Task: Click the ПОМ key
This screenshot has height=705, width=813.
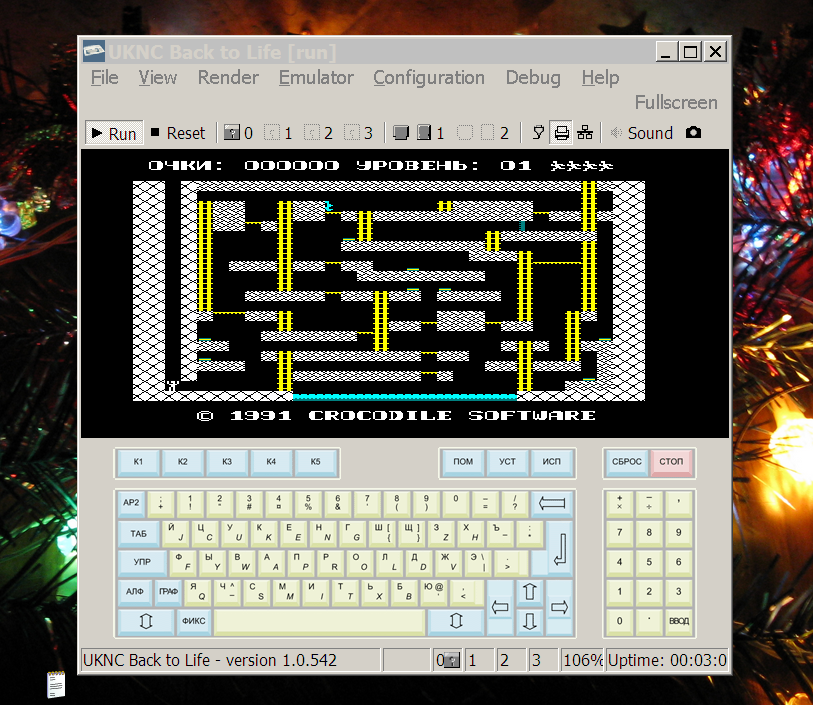Action: pos(463,462)
